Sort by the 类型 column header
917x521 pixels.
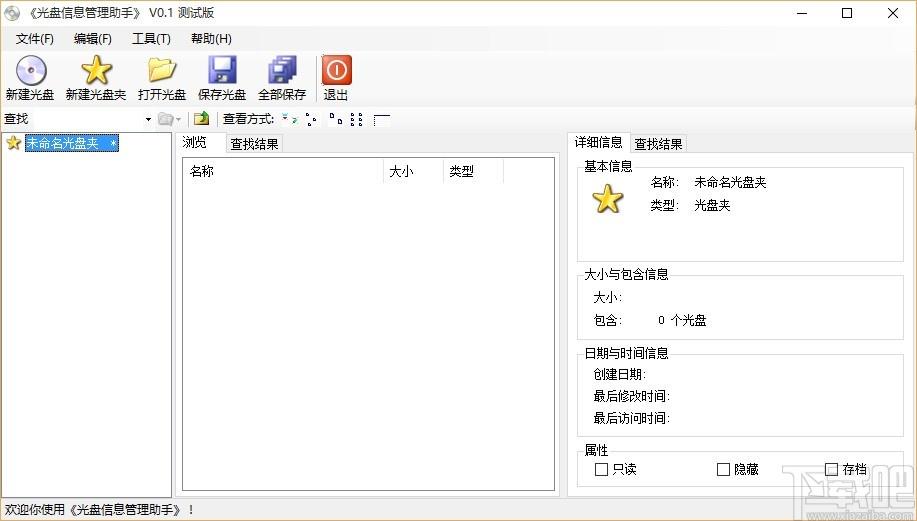pyautogui.click(x=473, y=171)
